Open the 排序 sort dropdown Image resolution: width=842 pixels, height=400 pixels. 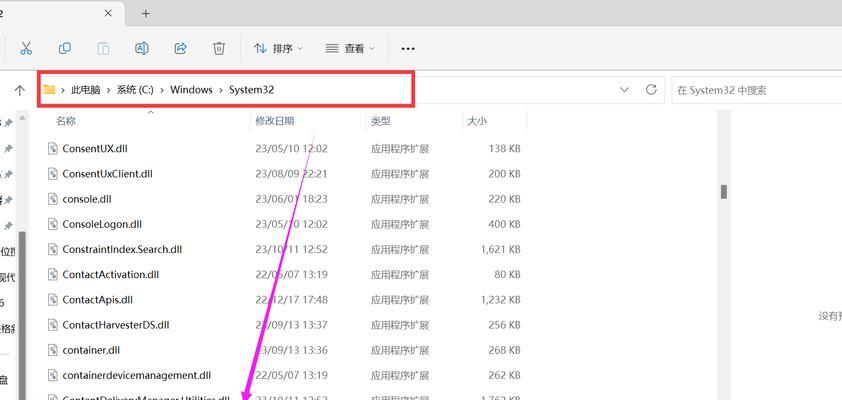click(278, 48)
